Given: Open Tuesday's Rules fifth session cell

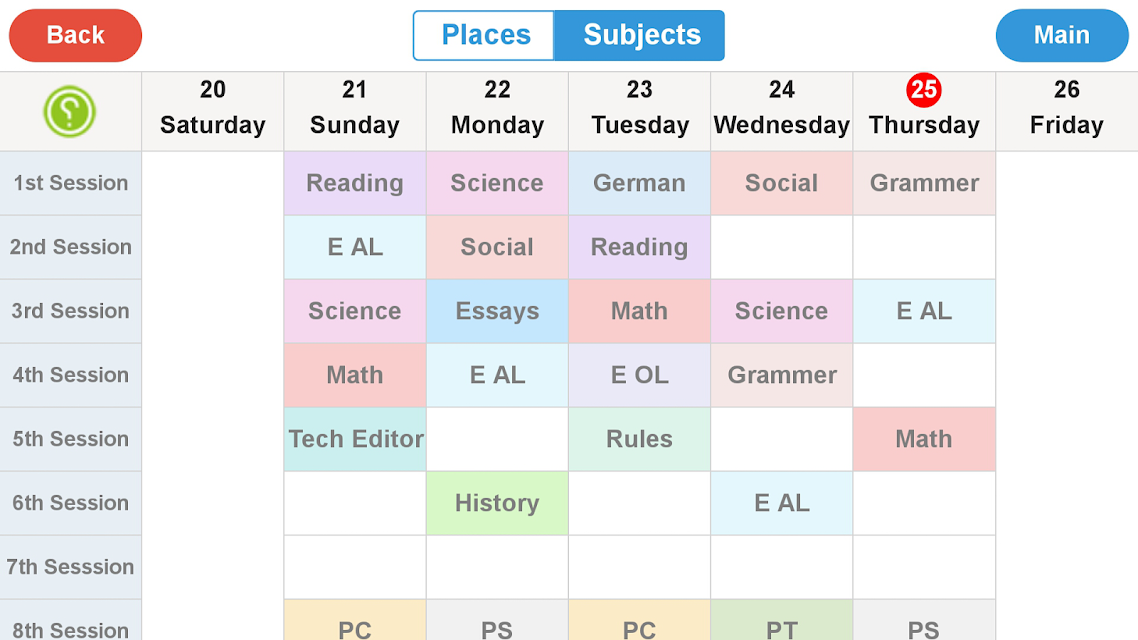Looking at the screenshot, I should pyautogui.click(x=639, y=439).
